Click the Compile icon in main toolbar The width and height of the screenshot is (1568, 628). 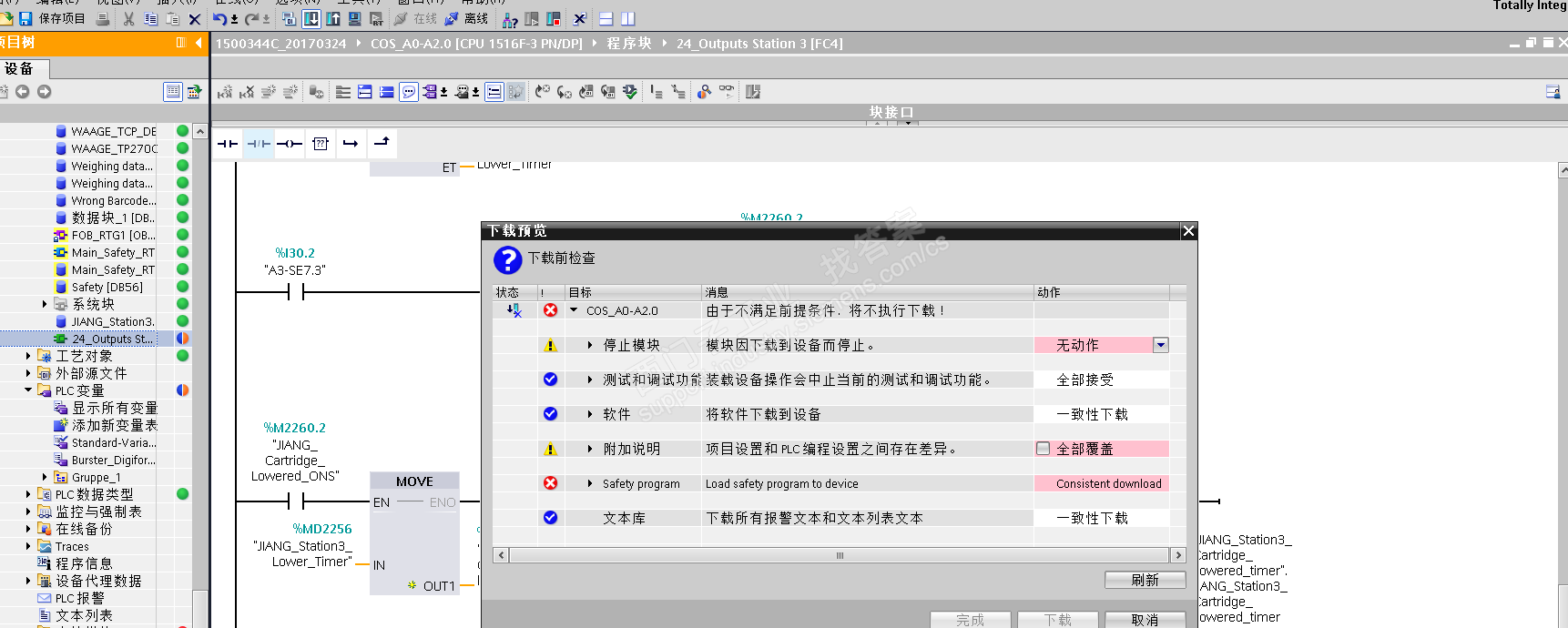290,19
